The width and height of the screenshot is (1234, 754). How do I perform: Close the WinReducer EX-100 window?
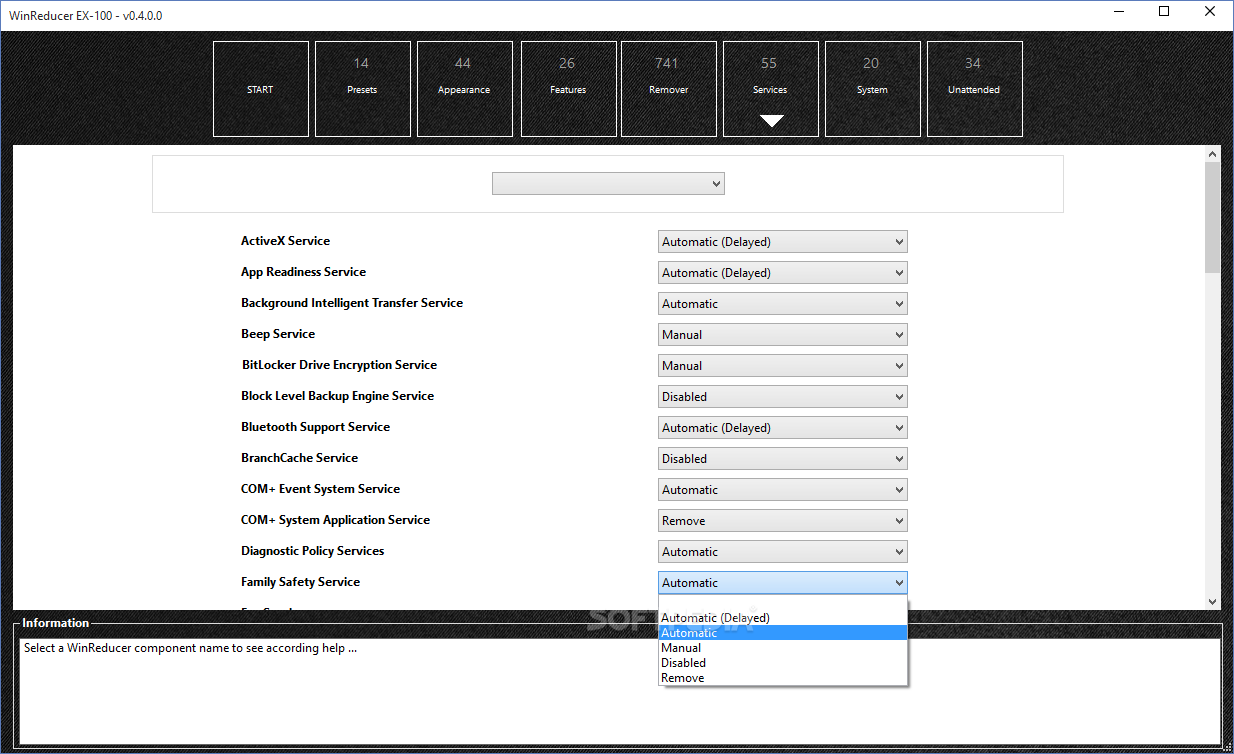1210,12
